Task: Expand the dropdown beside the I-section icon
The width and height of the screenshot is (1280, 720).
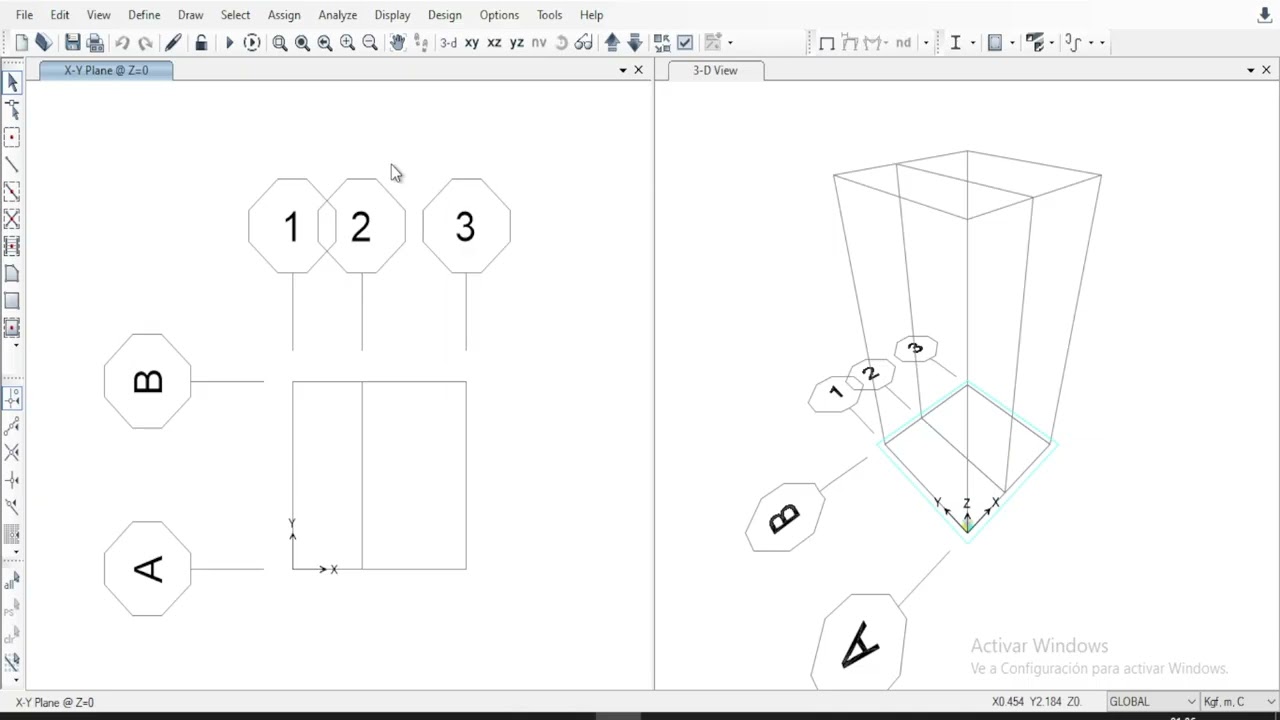Action: tap(972, 42)
